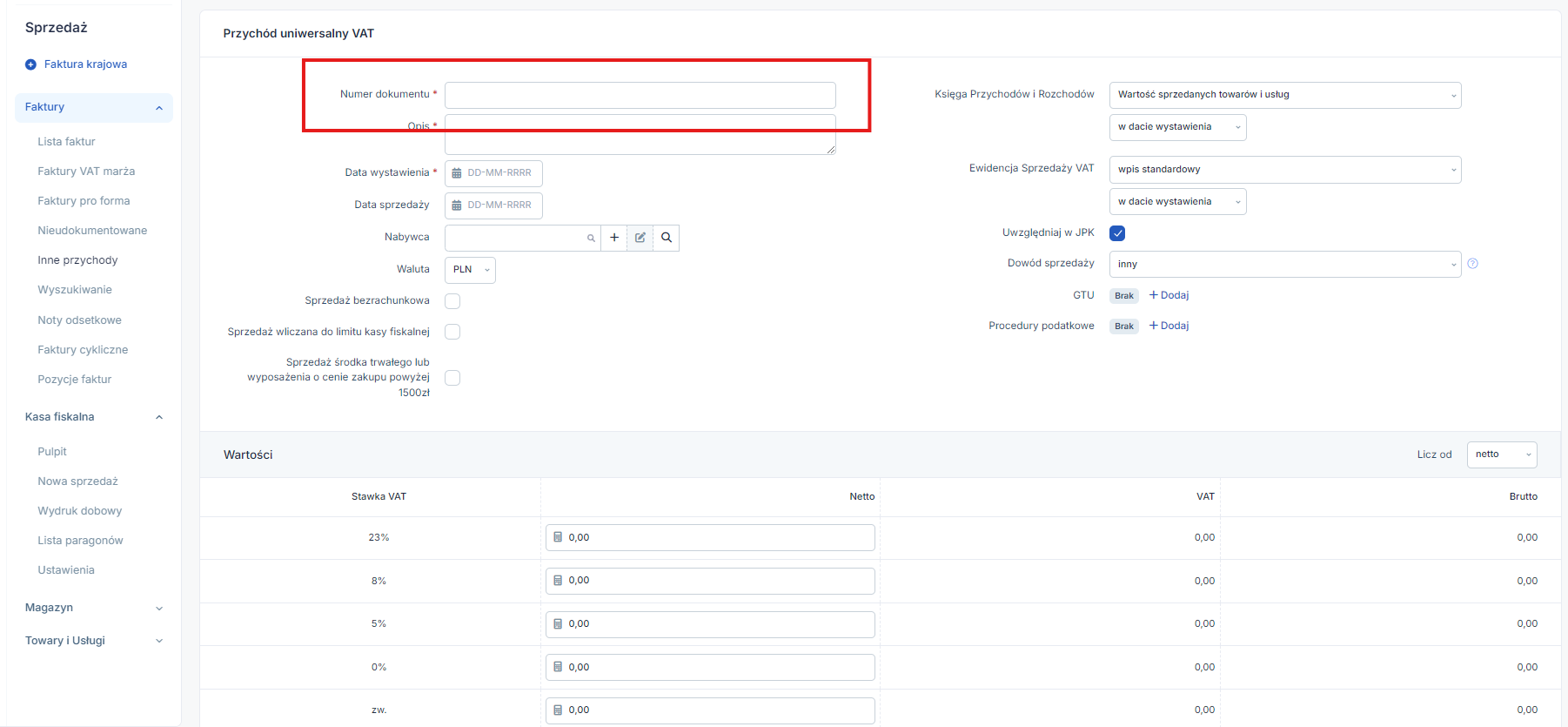Click the Netto amount field for 8%

(710, 581)
